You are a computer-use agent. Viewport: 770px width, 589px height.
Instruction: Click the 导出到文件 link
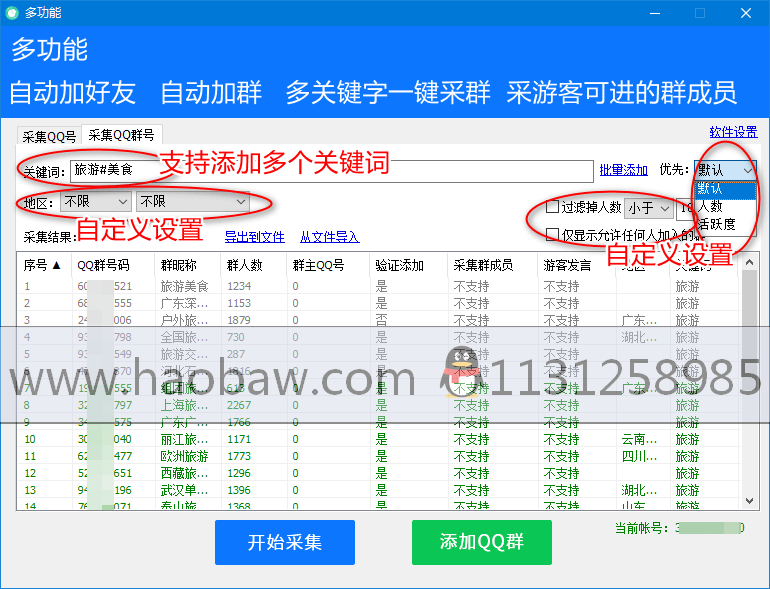coord(254,237)
